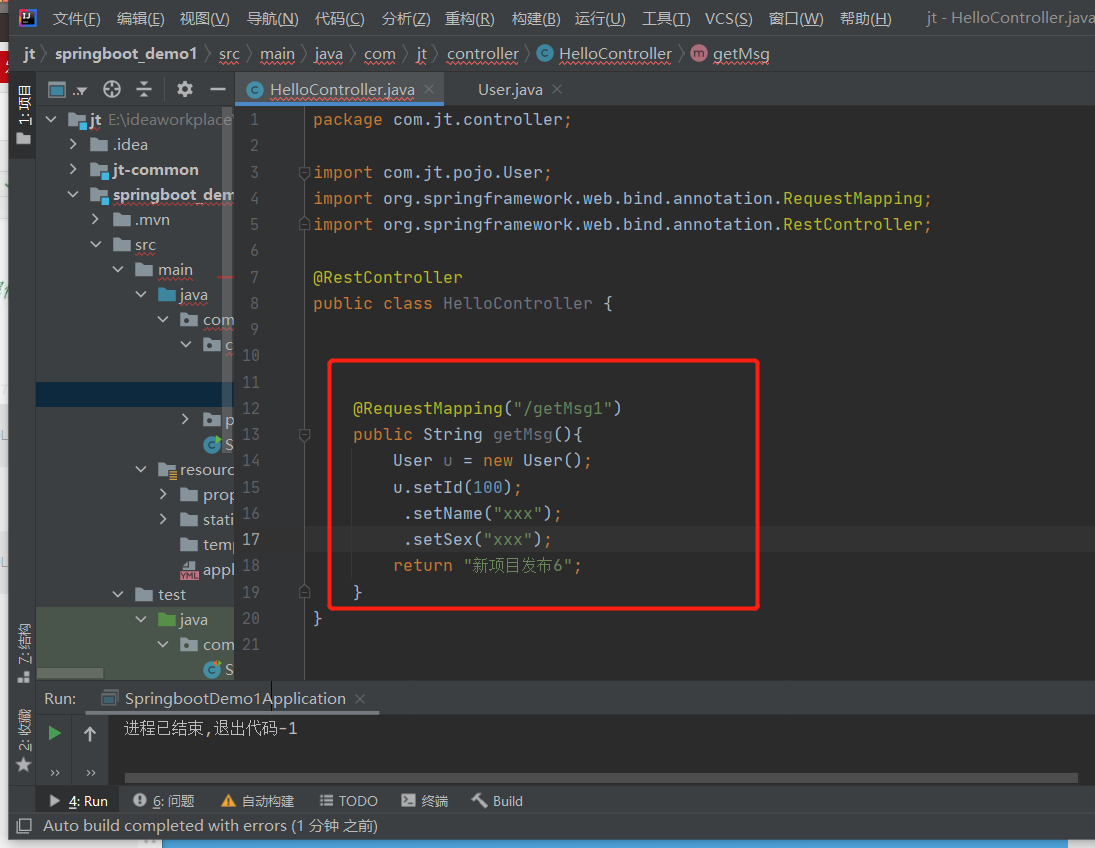Open the 代码(C) menu

[x=339, y=19]
